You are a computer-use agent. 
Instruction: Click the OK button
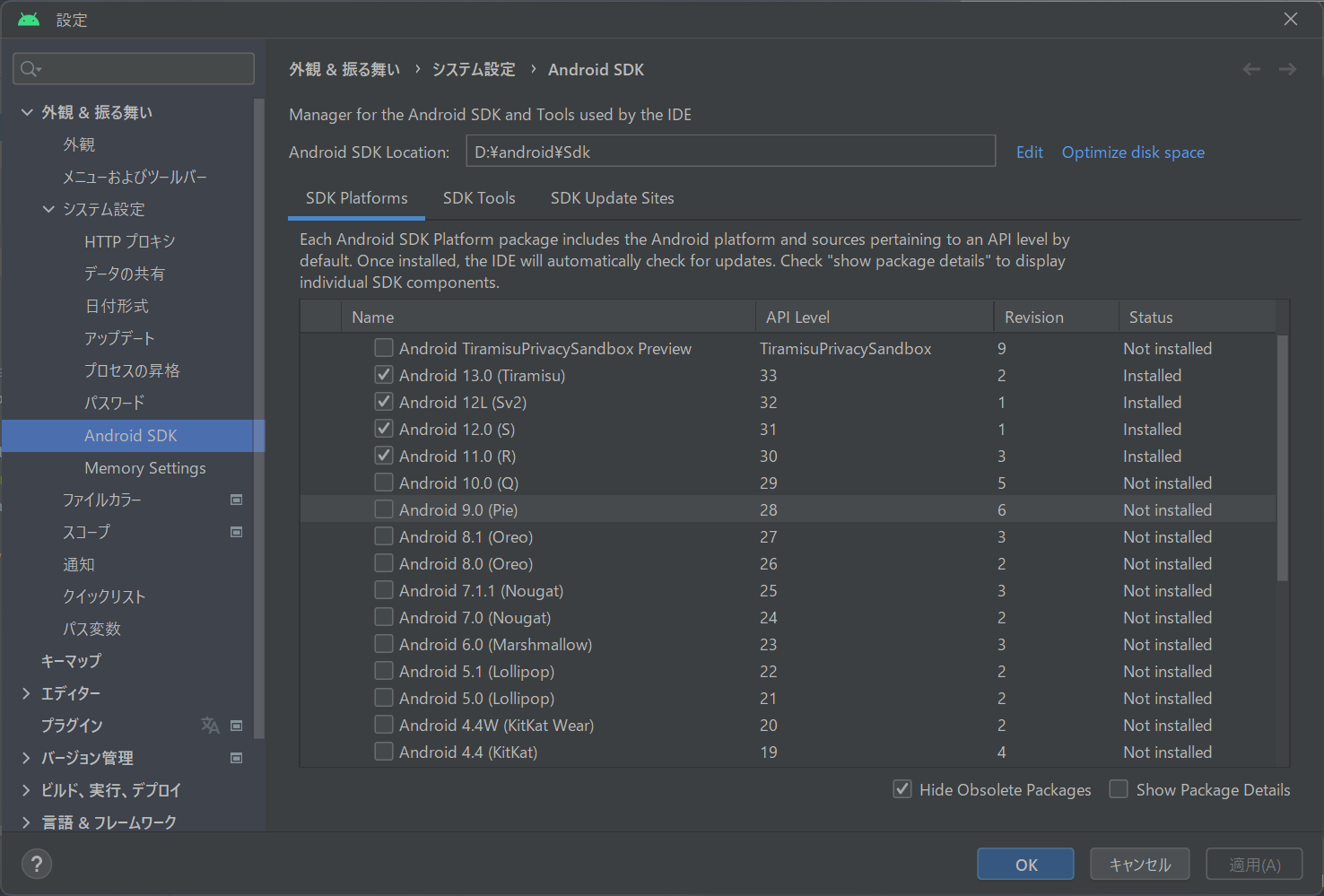(x=1025, y=865)
